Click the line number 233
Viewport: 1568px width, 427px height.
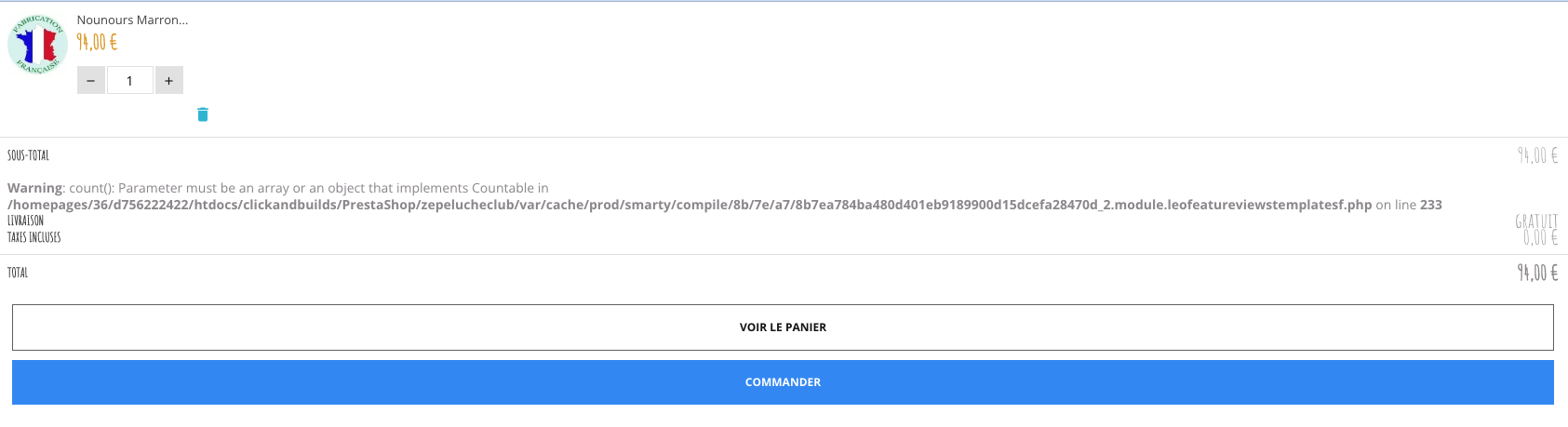click(1430, 205)
